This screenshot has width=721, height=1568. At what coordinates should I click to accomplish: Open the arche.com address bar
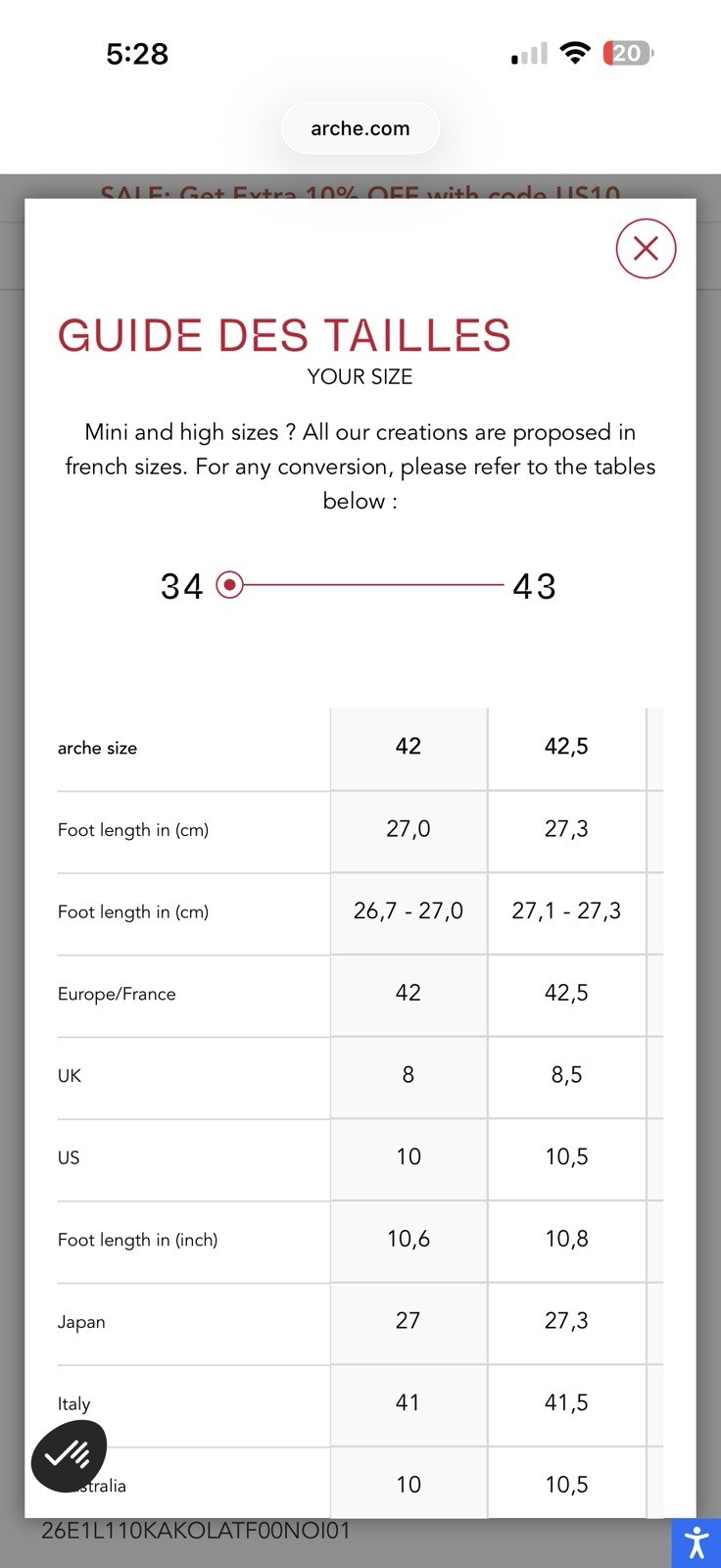tap(360, 128)
